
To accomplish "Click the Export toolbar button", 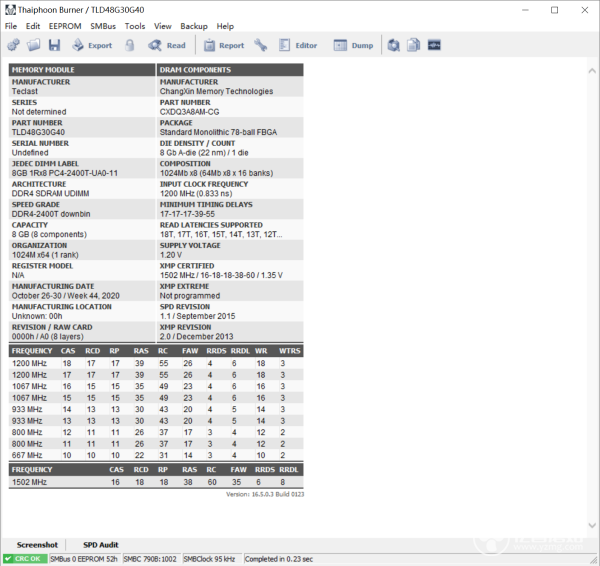I will (92, 45).
